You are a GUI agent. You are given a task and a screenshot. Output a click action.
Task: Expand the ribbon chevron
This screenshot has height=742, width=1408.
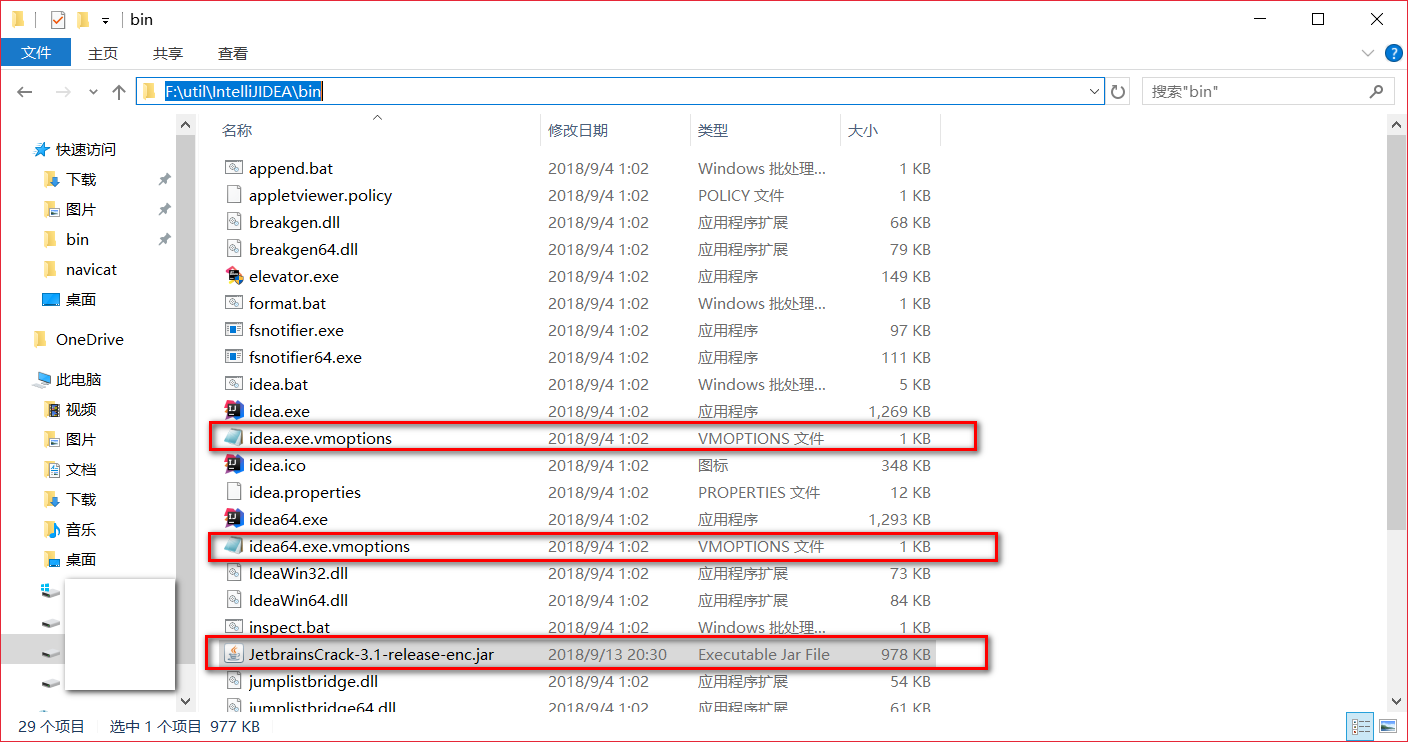coord(1367,53)
